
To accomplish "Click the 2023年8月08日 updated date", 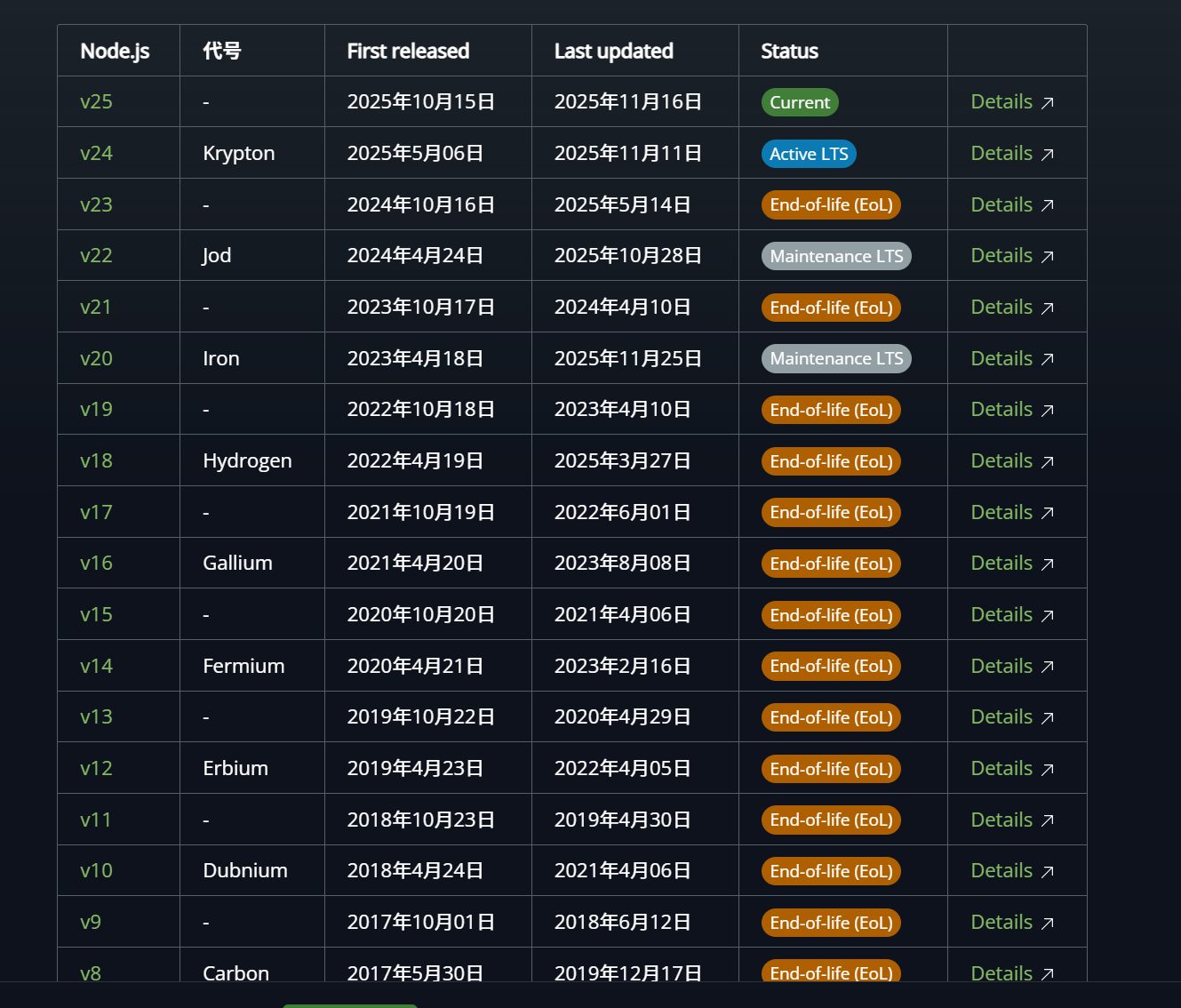I will (622, 563).
